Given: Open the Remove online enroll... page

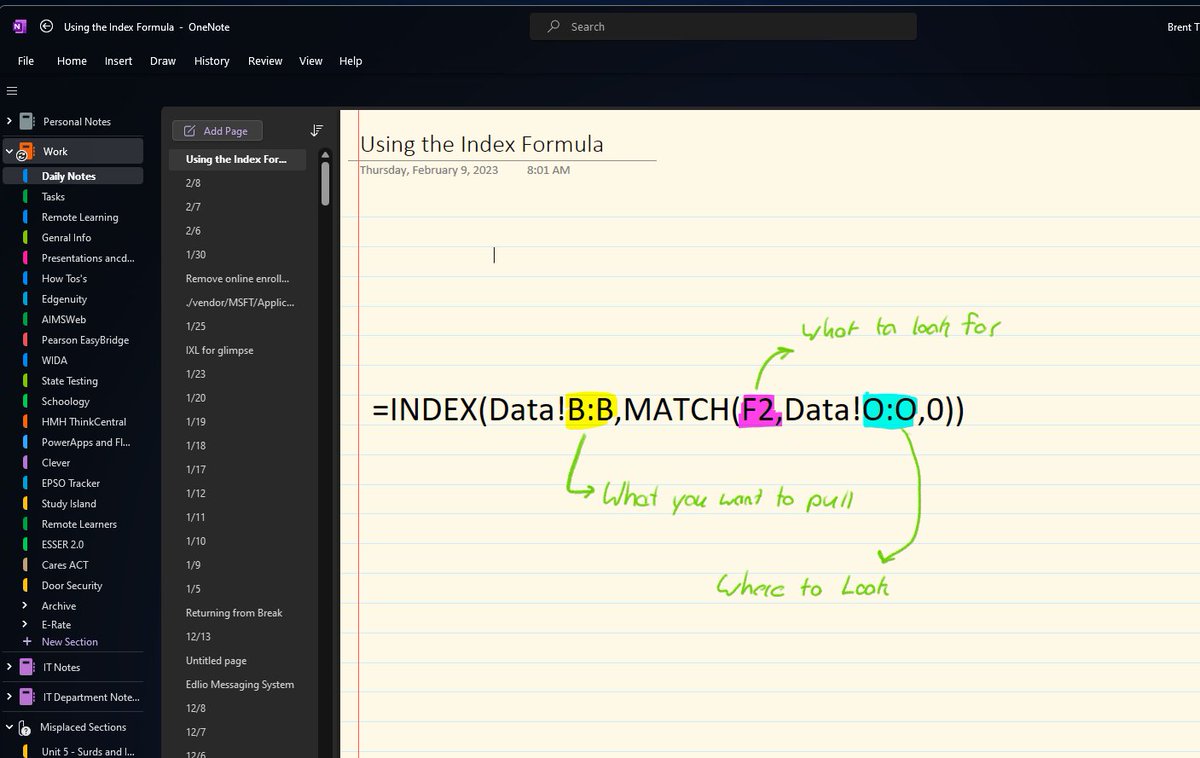Looking at the screenshot, I should pos(238,279).
